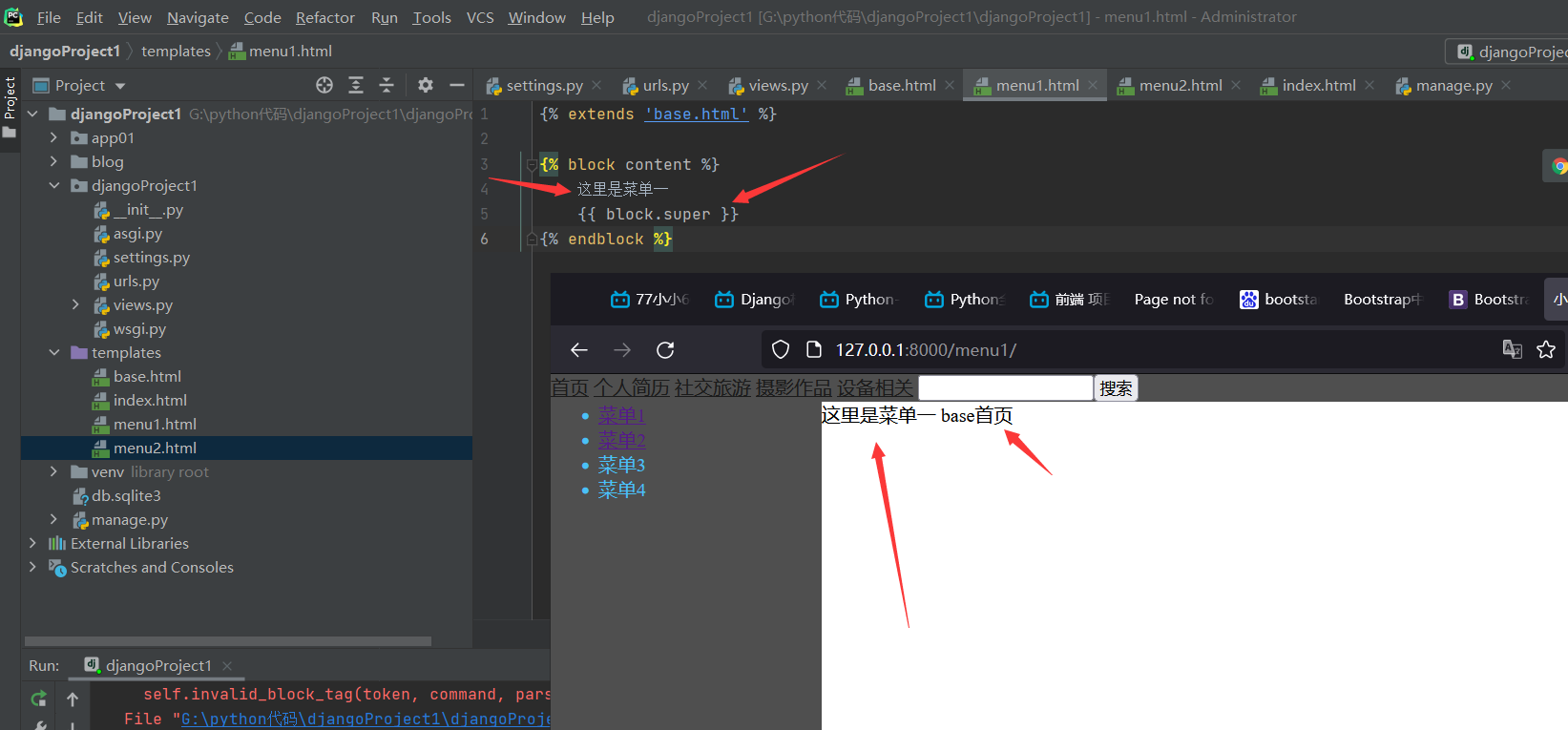
Task: Click the 搜索 search button
Action: [1116, 388]
